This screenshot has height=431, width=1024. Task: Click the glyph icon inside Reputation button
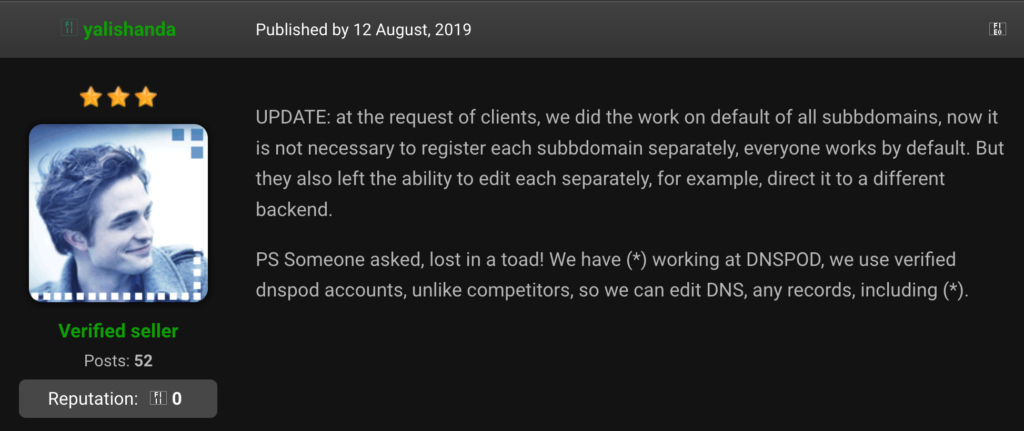[159, 398]
